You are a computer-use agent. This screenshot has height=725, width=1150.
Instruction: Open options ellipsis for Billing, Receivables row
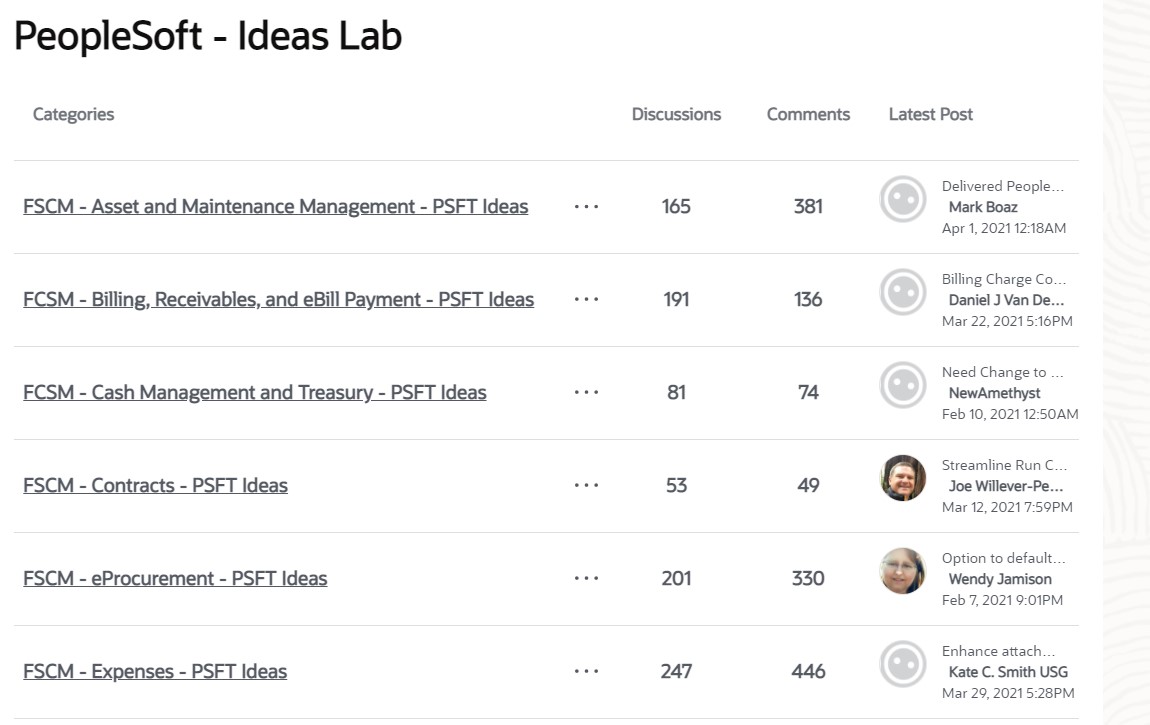[x=587, y=300]
